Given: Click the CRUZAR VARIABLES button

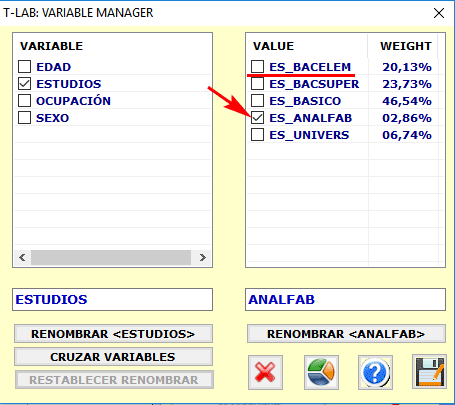Looking at the screenshot, I should [x=113, y=357].
